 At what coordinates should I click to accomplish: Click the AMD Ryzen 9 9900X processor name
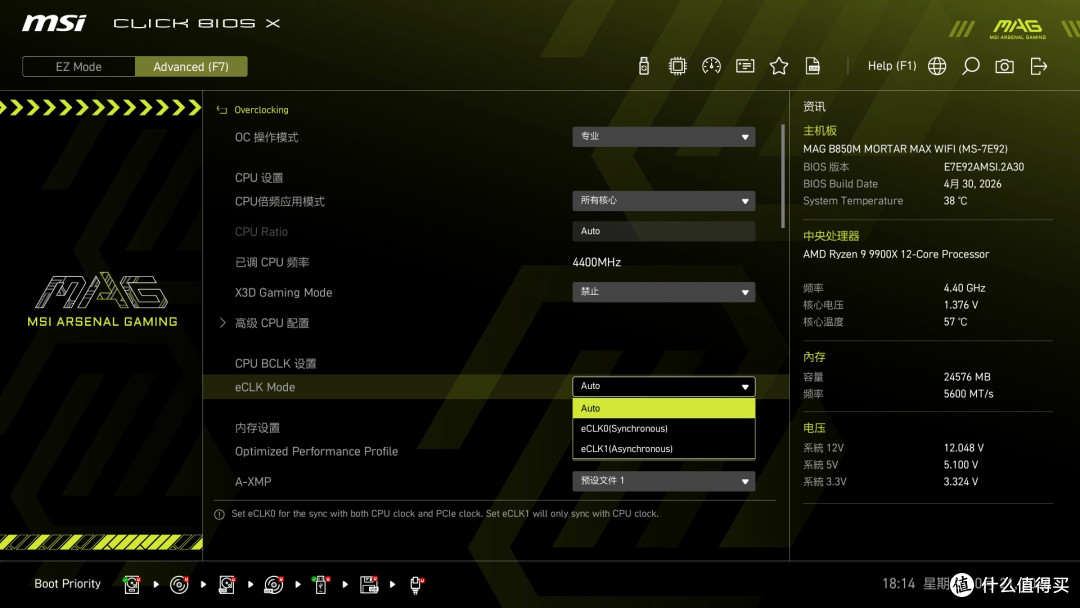[x=896, y=254]
